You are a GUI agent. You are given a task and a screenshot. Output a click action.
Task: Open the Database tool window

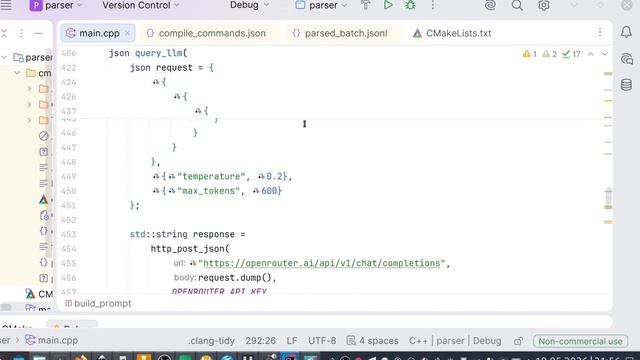pyautogui.click(x=626, y=85)
